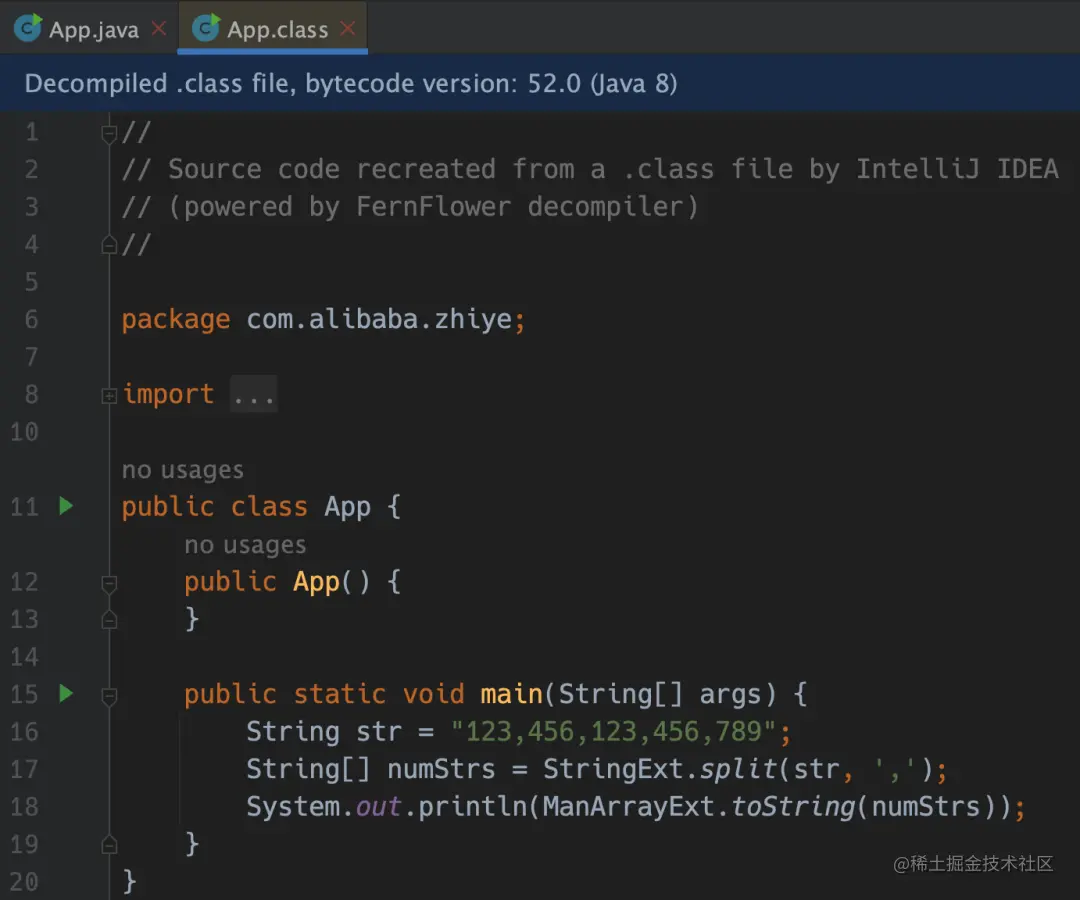Click 'static' keyword on line 15

(340, 693)
